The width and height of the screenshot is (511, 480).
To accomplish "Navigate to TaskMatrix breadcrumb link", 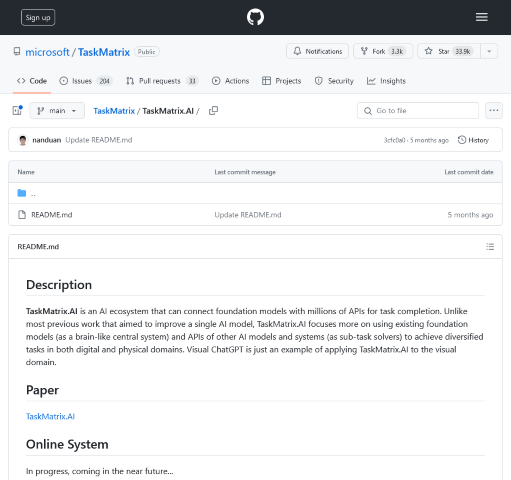I will coord(114,111).
